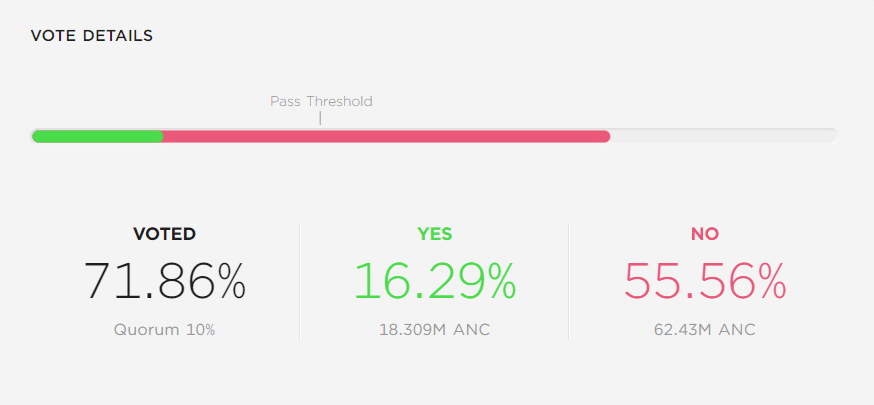Select the green YES label
Screen dimensions: 874x405
[434, 234]
